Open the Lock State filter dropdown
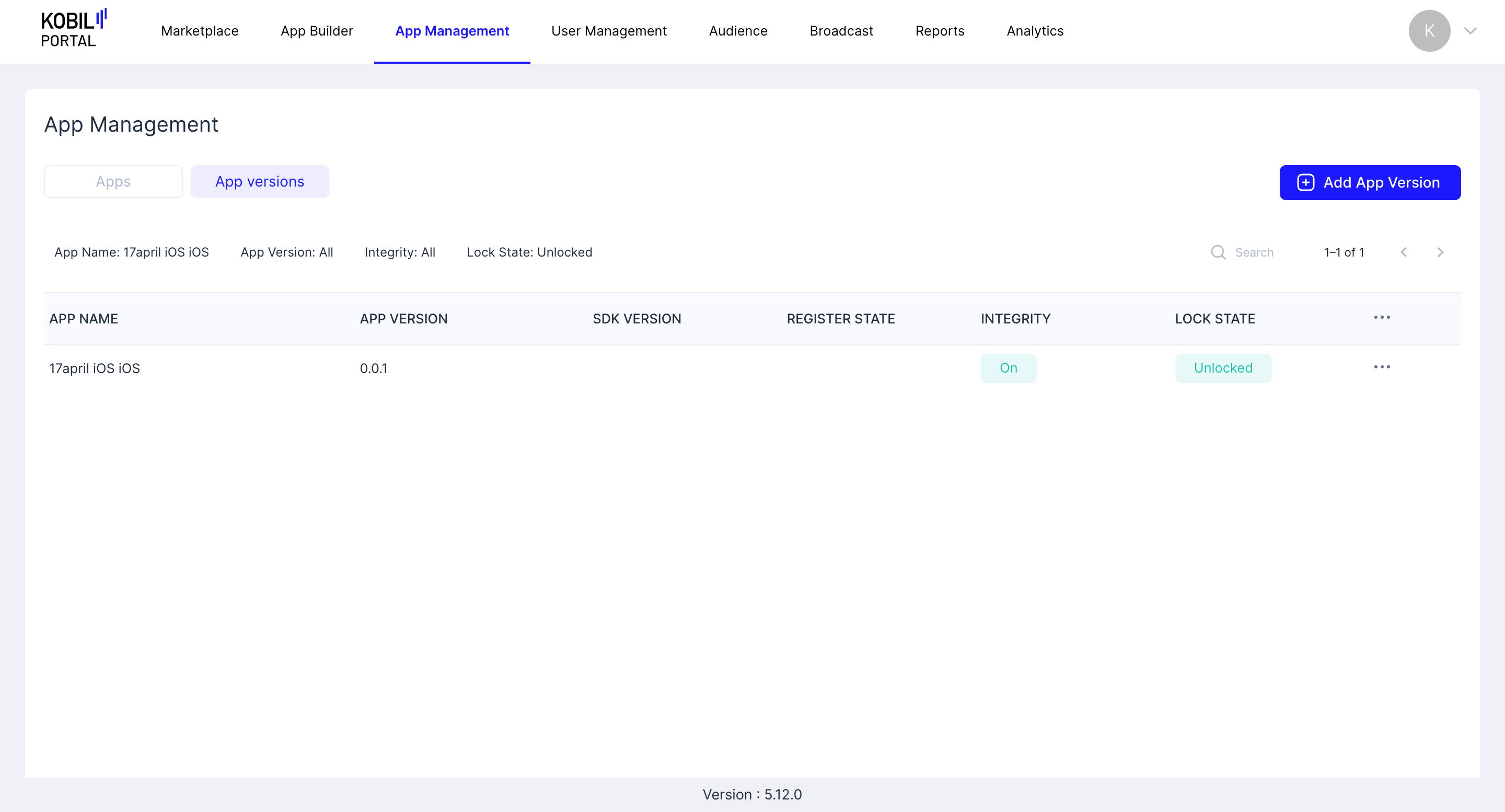The image size is (1505, 812). [529, 252]
